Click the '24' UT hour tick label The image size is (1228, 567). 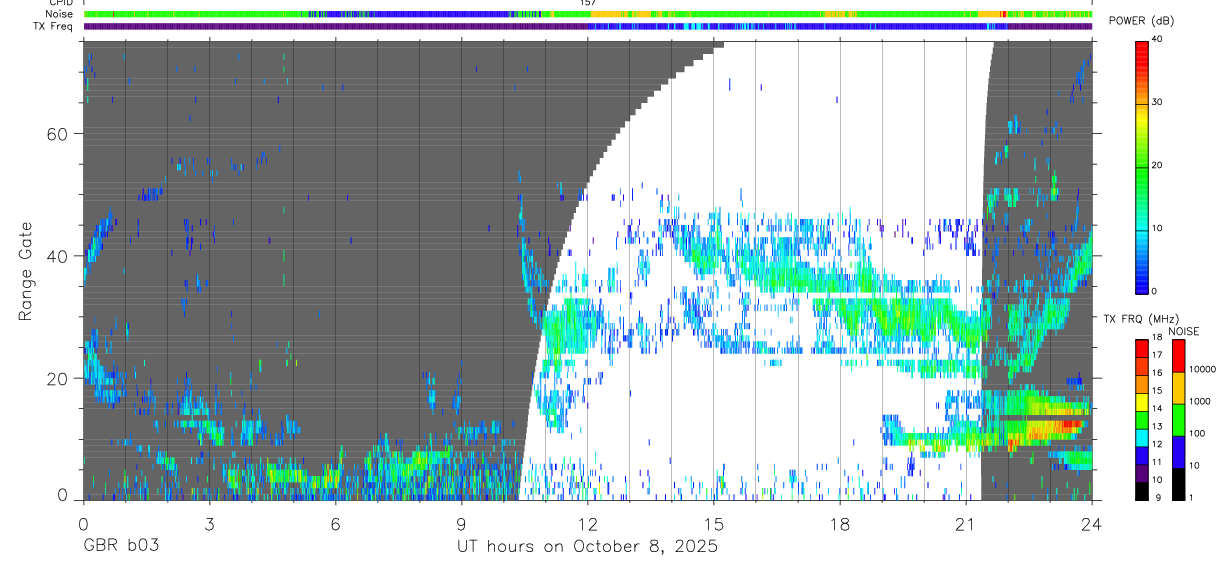point(1091,523)
